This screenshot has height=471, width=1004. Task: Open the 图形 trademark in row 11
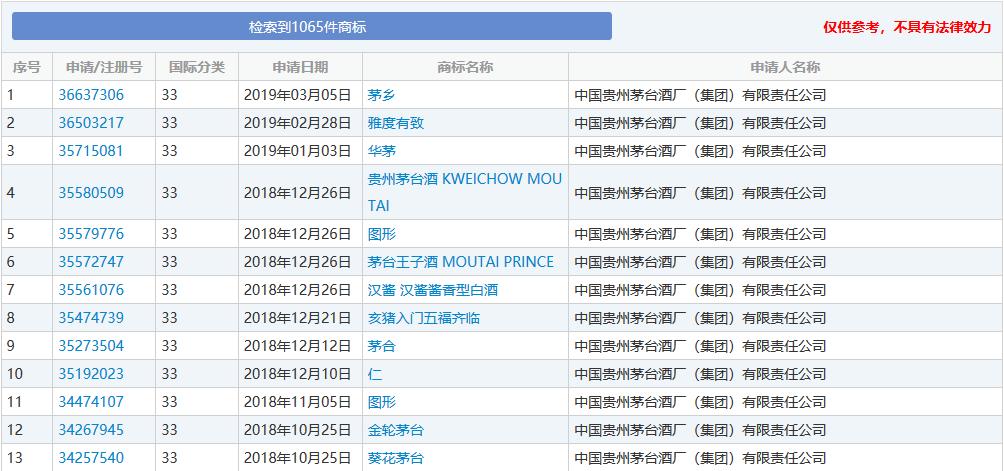point(382,402)
